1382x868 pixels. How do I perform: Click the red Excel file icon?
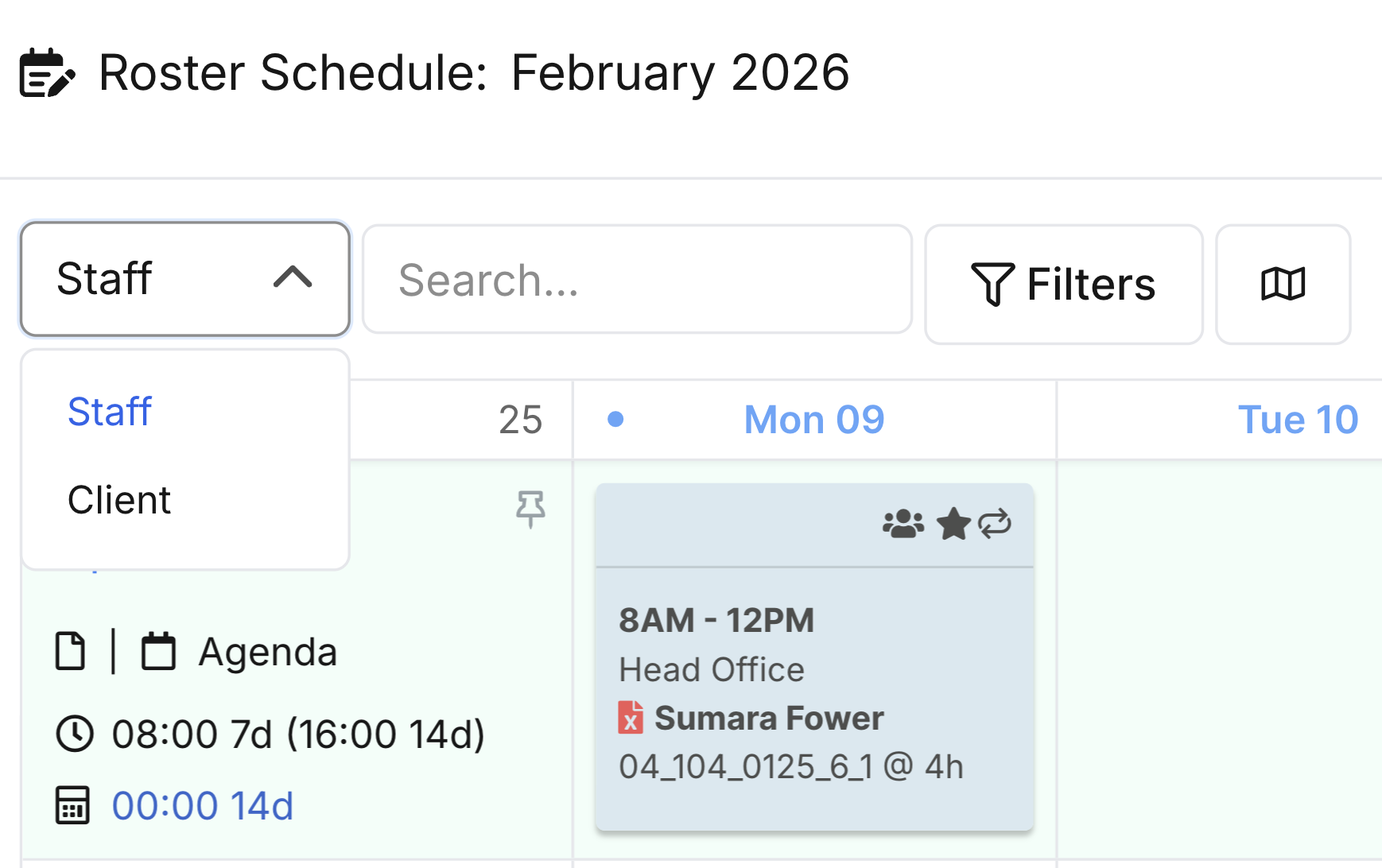pos(631,718)
